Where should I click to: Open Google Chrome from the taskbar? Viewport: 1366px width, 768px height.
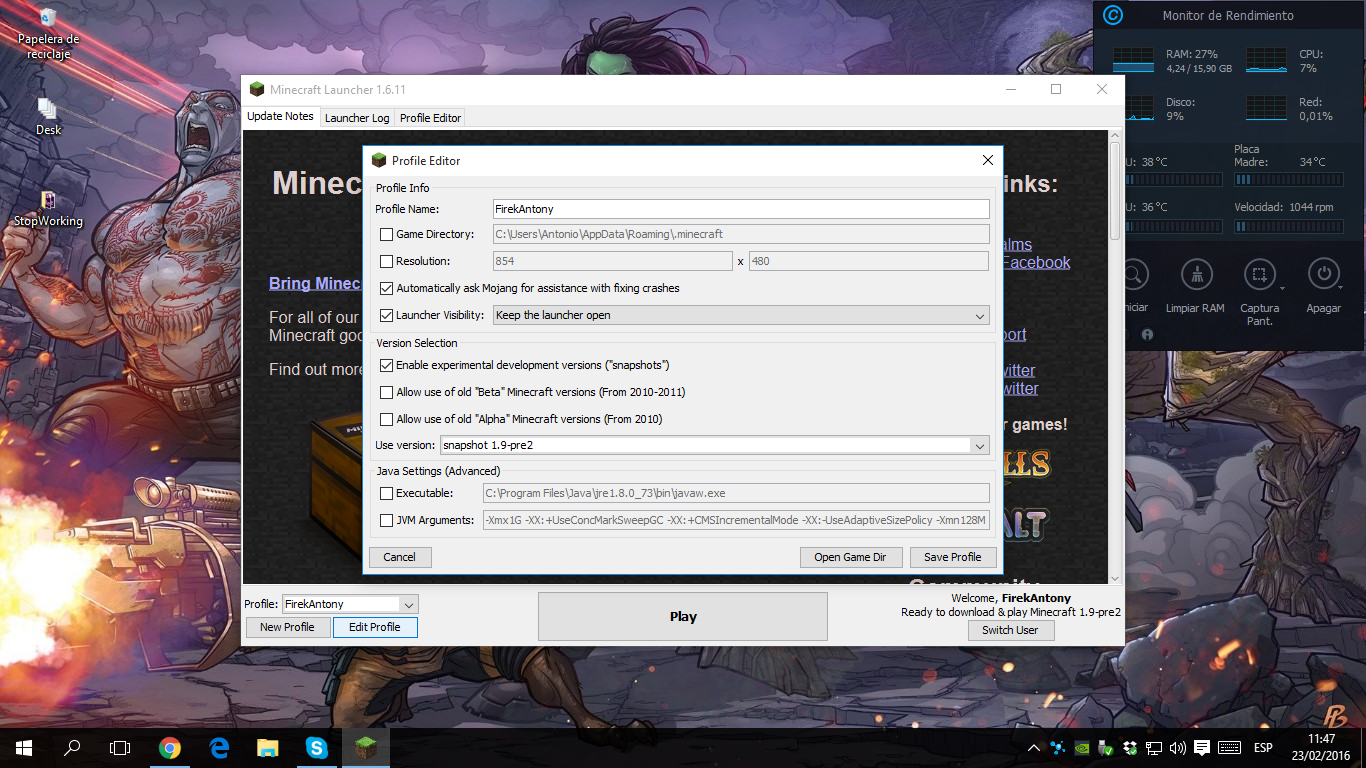[170, 747]
